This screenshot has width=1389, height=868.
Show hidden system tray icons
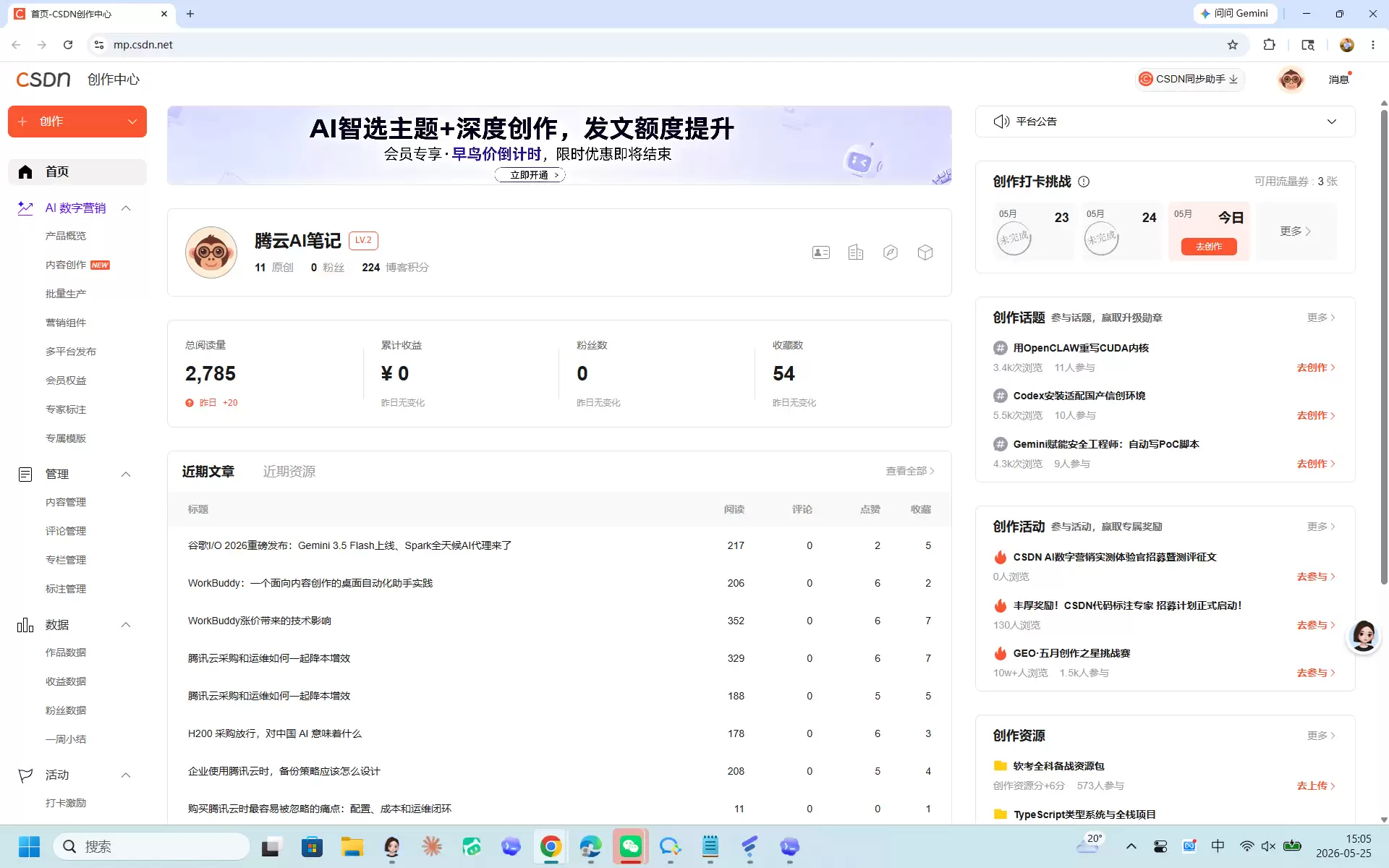click(1131, 846)
